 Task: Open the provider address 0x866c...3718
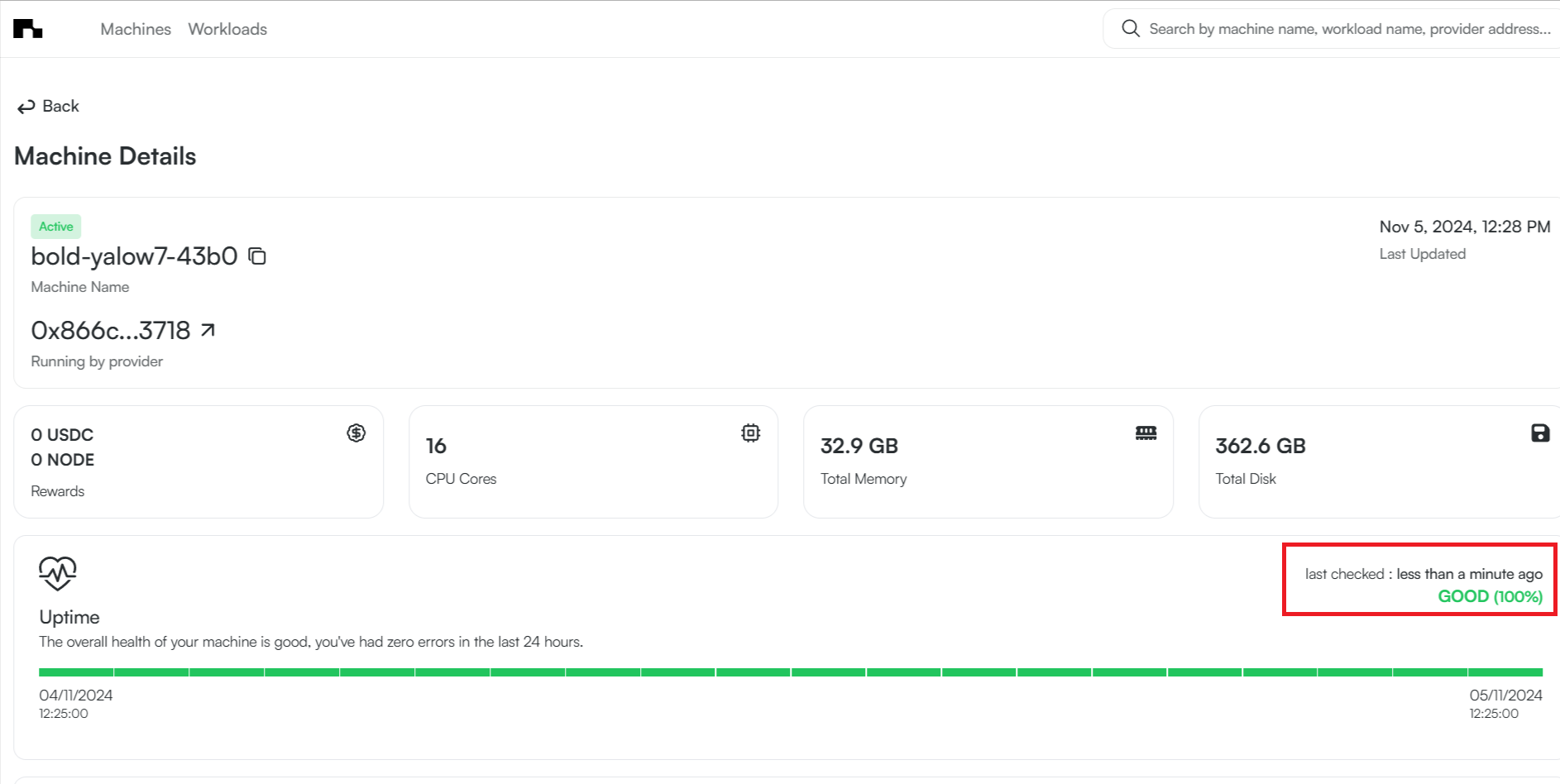click(110, 329)
